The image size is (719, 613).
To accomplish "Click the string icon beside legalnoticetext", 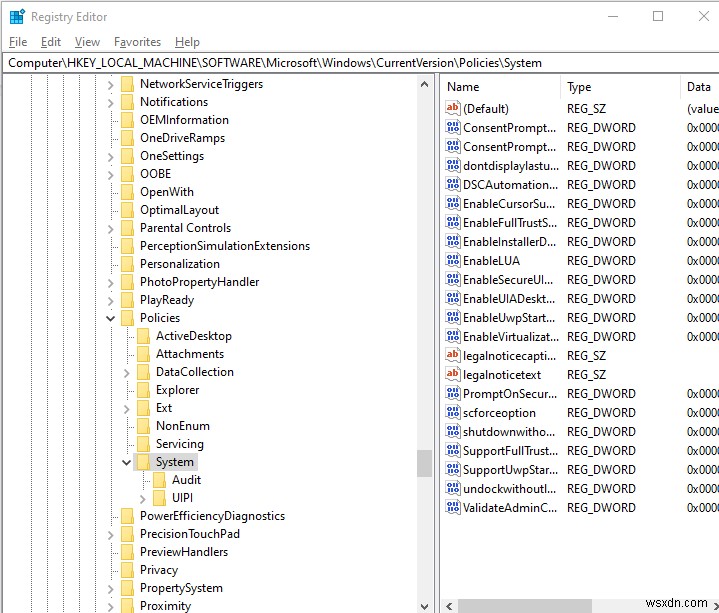I will click(453, 375).
